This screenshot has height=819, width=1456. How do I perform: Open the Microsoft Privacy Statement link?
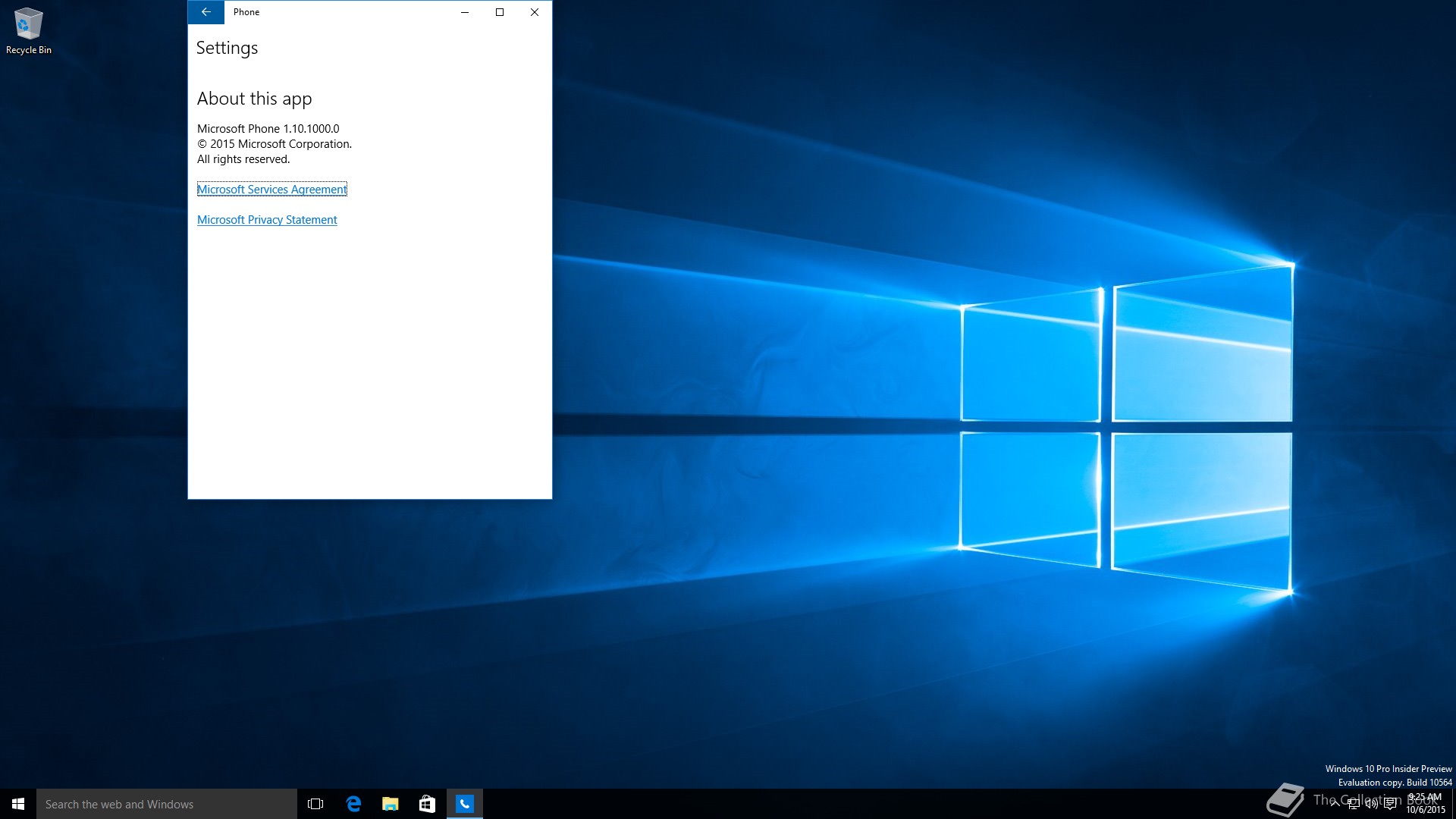pos(267,220)
